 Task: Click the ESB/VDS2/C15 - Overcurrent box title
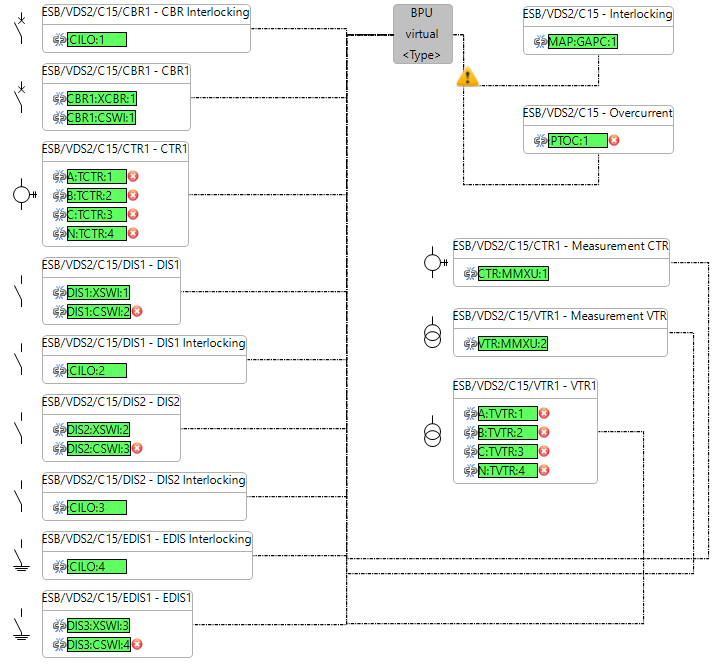click(x=598, y=114)
